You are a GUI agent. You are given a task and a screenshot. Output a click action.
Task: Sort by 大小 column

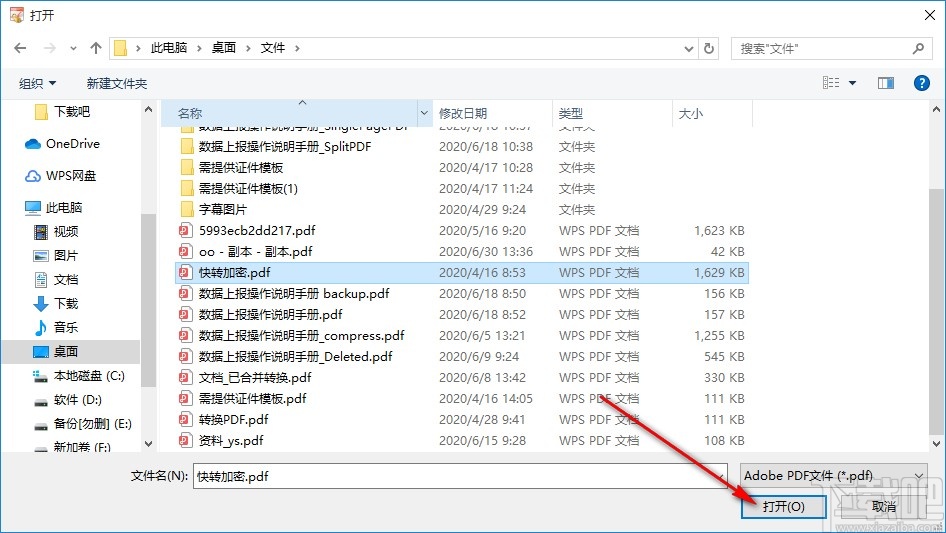[x=712, y=113]
